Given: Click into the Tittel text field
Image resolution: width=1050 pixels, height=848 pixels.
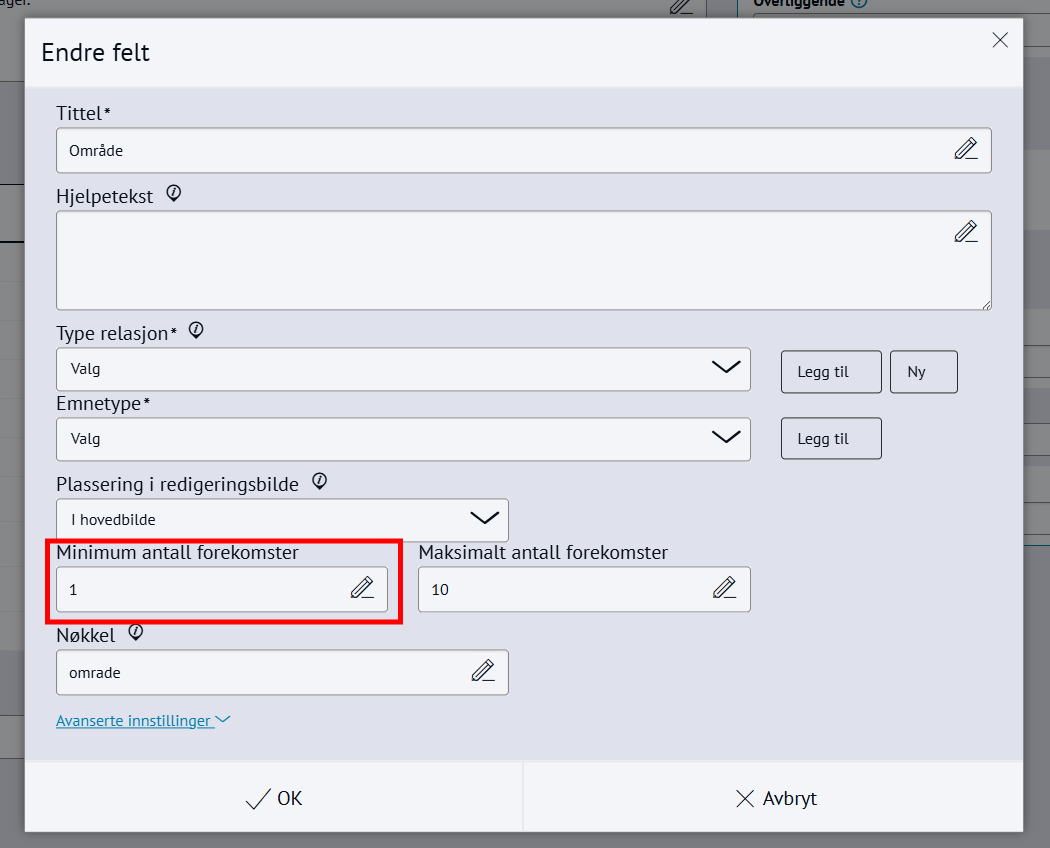Looking at the screenshot, I should coord(500,150).
